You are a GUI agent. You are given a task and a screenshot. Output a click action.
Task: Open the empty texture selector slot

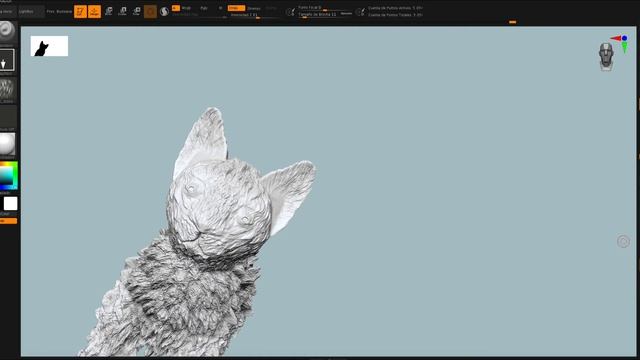8,117
